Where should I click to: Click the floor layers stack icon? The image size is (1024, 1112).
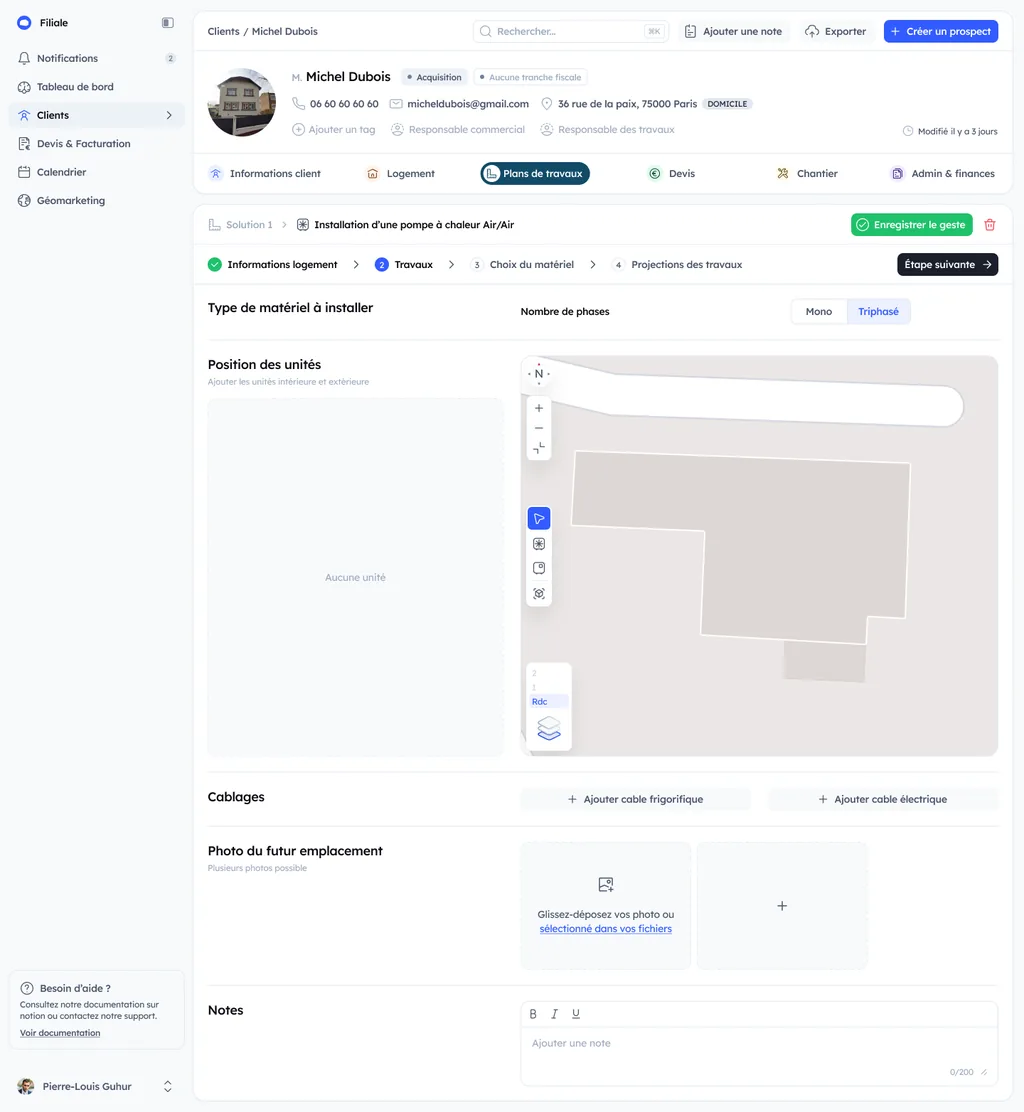549,728
